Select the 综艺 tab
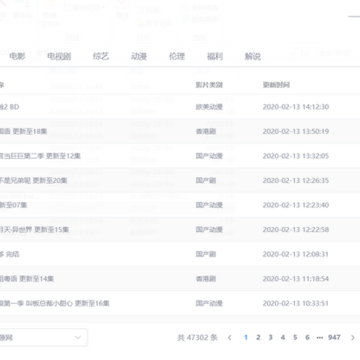This screenshot has width=360, height=360. click(x=101, y=56)
